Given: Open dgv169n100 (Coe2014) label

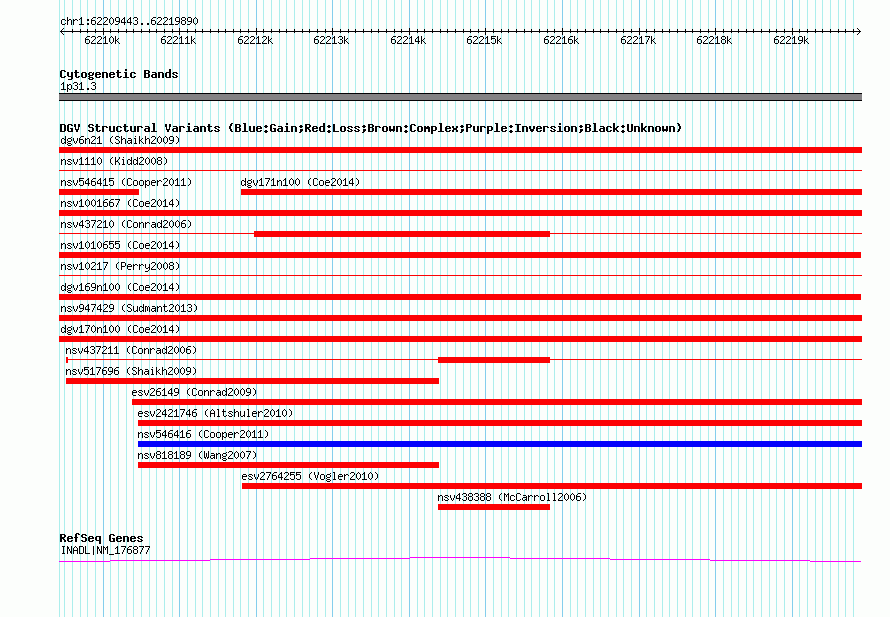Looking at the screenshot, I should (120, 287).
